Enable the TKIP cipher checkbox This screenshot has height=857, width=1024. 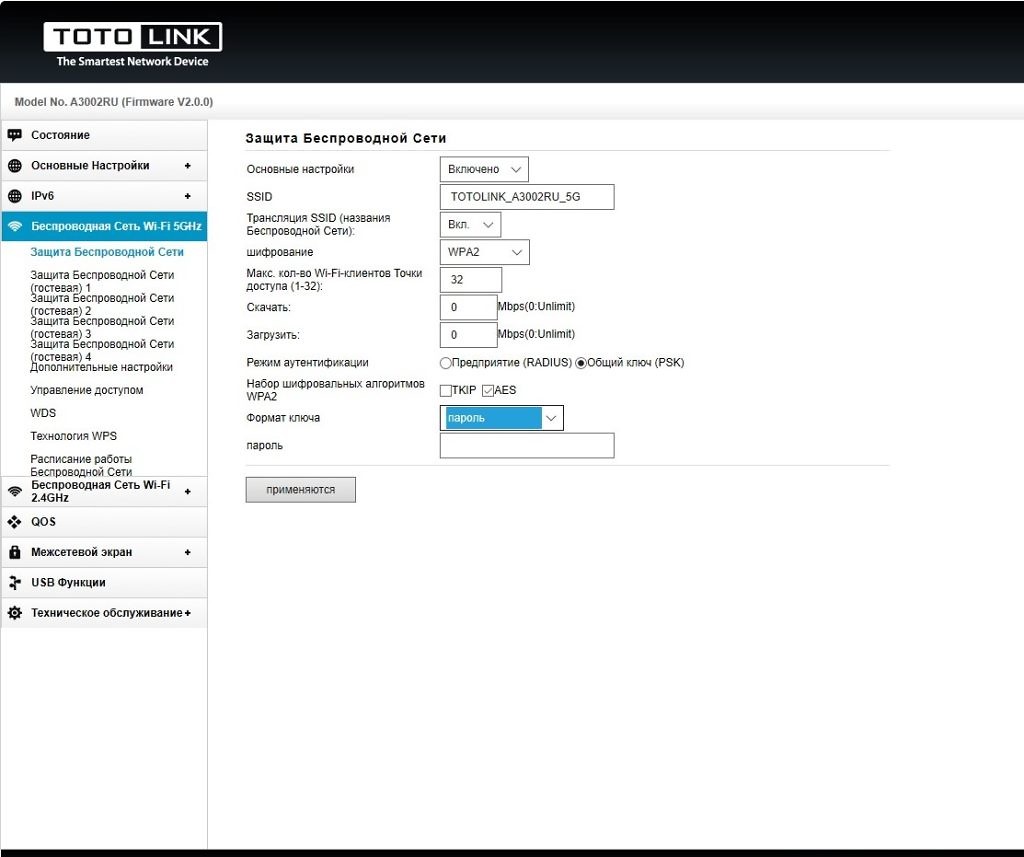point(445,391)
